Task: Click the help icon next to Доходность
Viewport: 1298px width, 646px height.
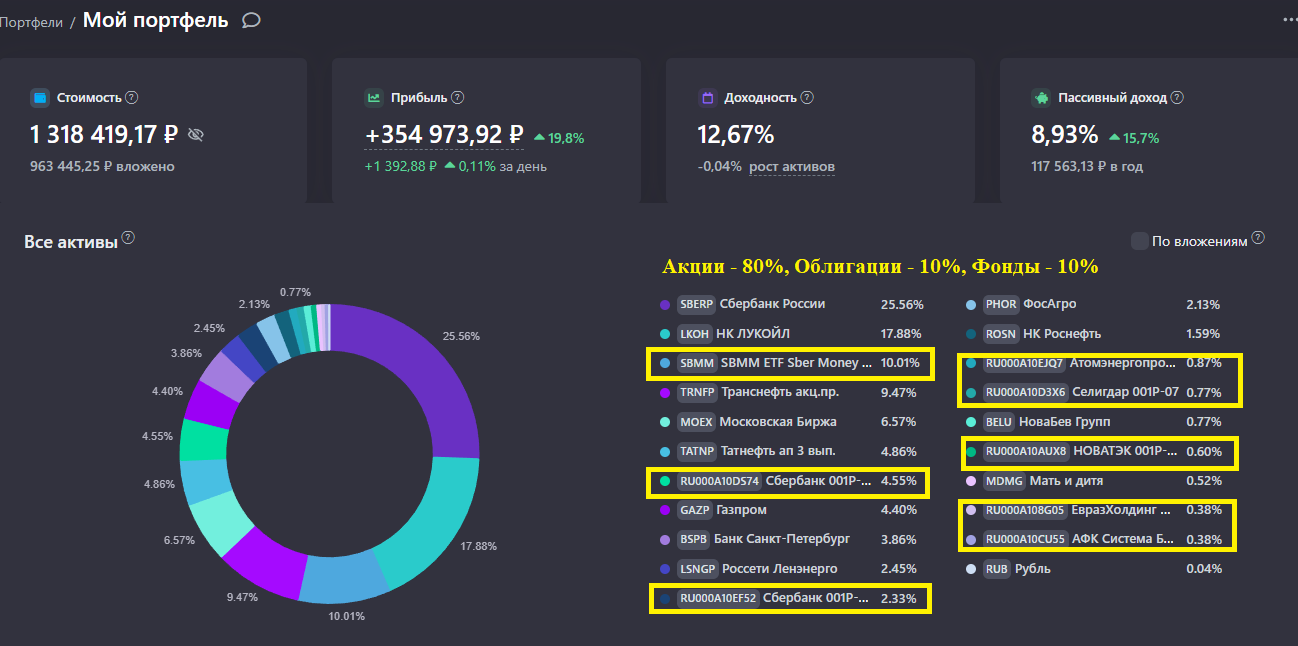Action: pyautogui.click(x=808, y=97)
